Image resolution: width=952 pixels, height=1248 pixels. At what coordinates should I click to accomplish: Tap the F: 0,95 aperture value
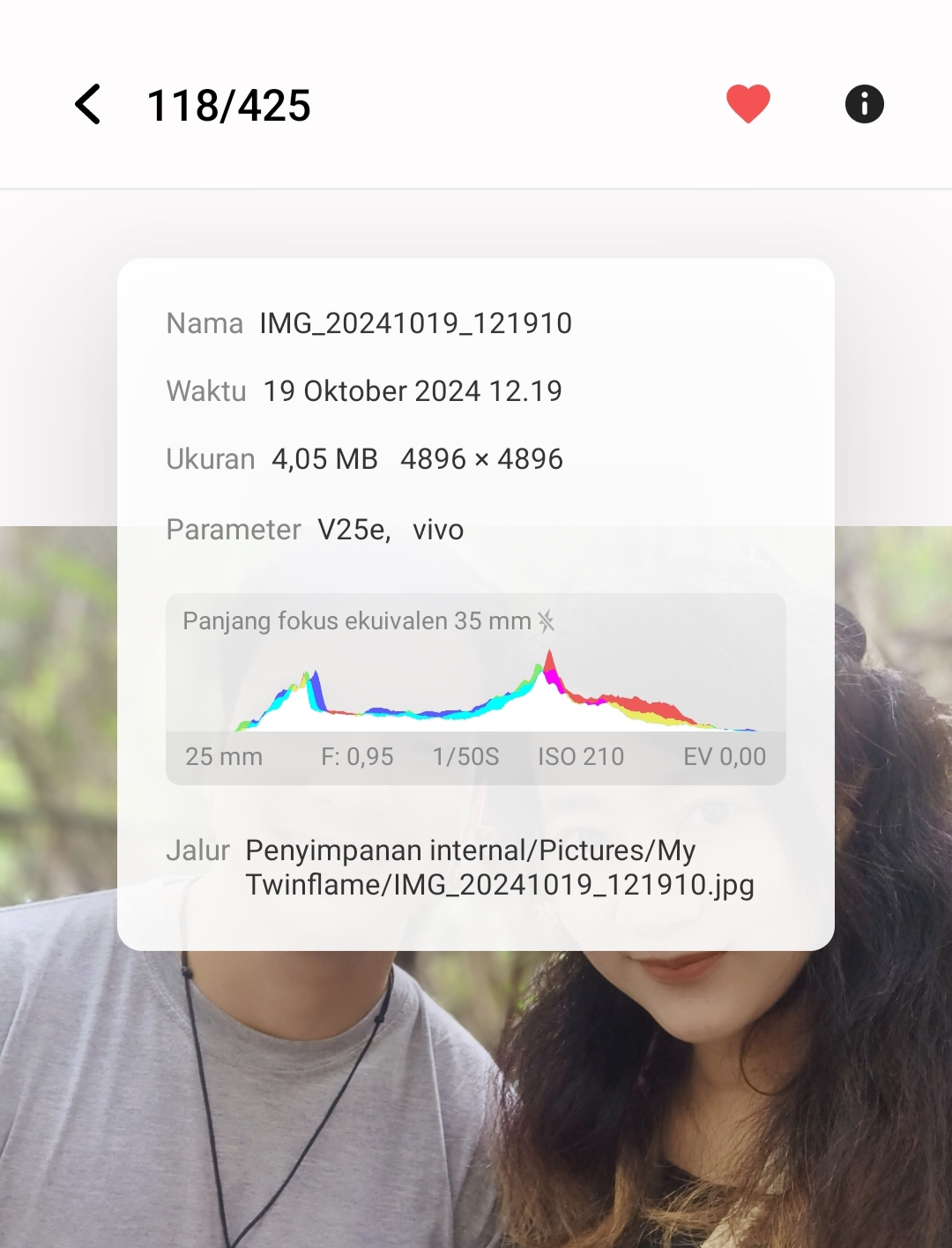click(357, 757)
